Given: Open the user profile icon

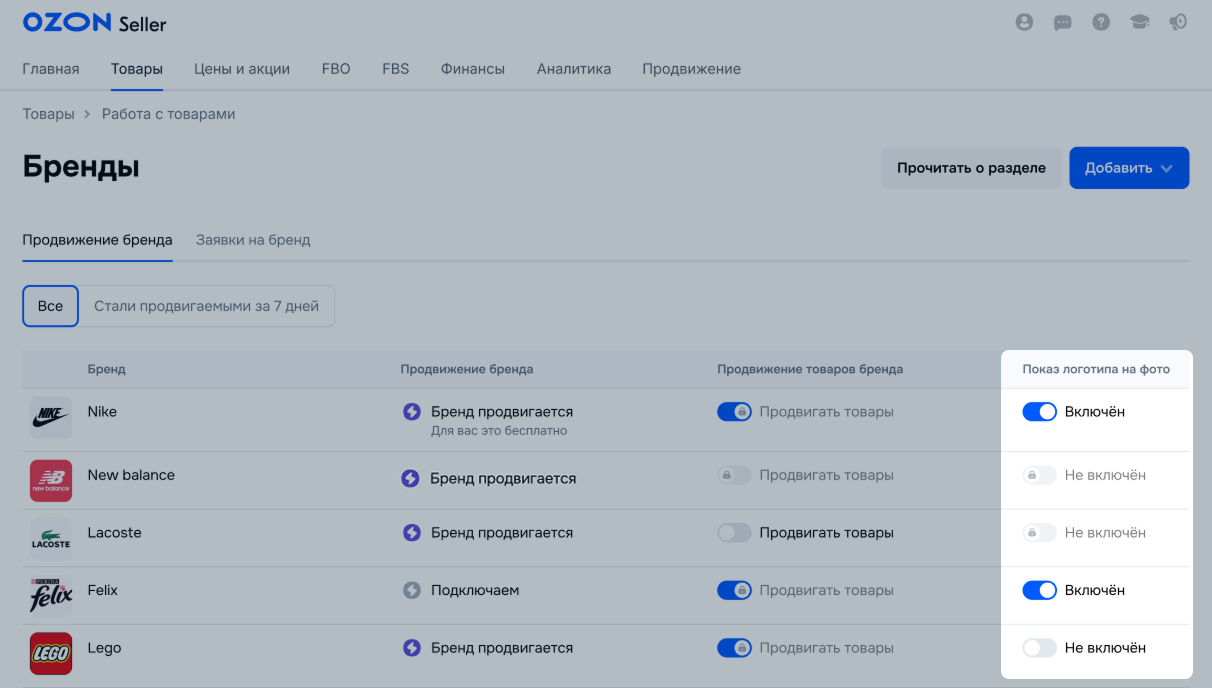Looking at the screenshot, I should (x=1023, y=22).
